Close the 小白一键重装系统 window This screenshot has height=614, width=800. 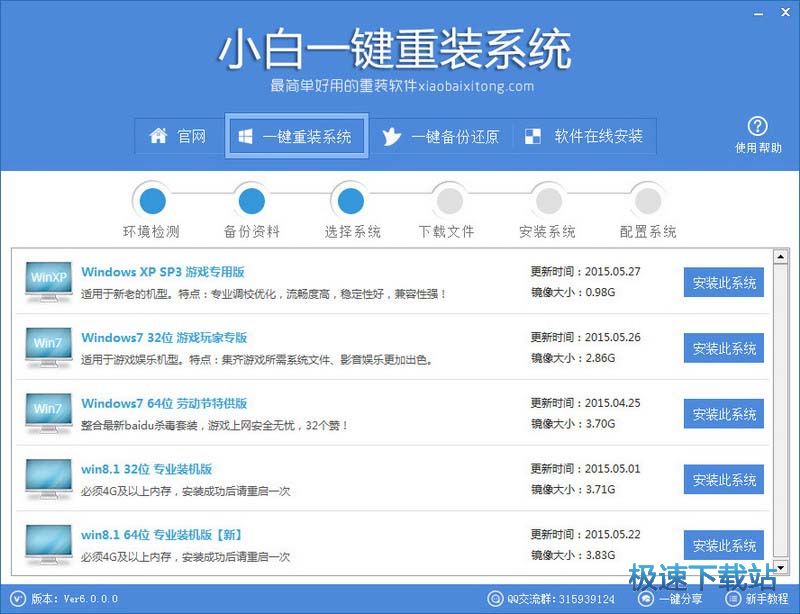pos(786,12)
